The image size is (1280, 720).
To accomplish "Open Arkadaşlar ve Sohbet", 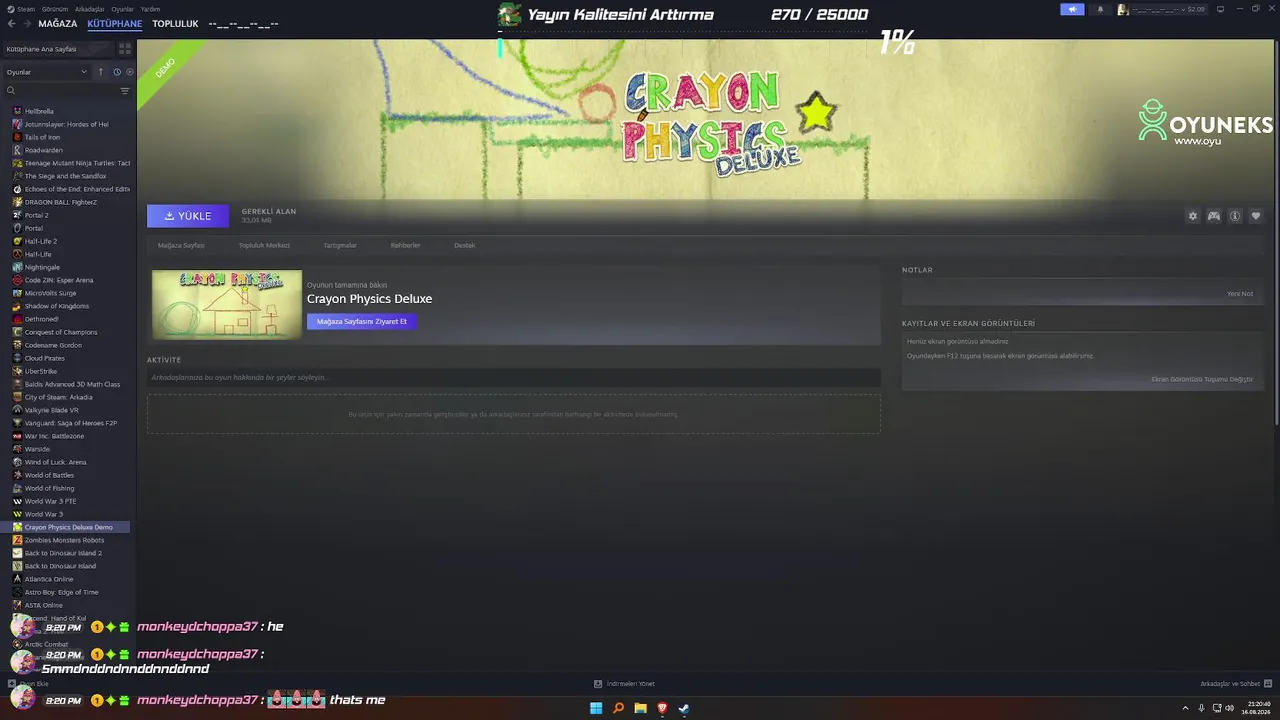I will (x=1235, y=684).
